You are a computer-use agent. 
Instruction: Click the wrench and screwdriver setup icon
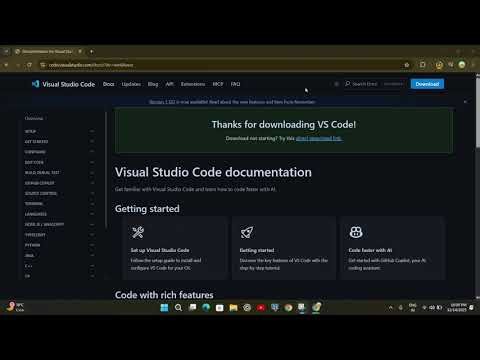pyautogui.click(x=138, y=232)
